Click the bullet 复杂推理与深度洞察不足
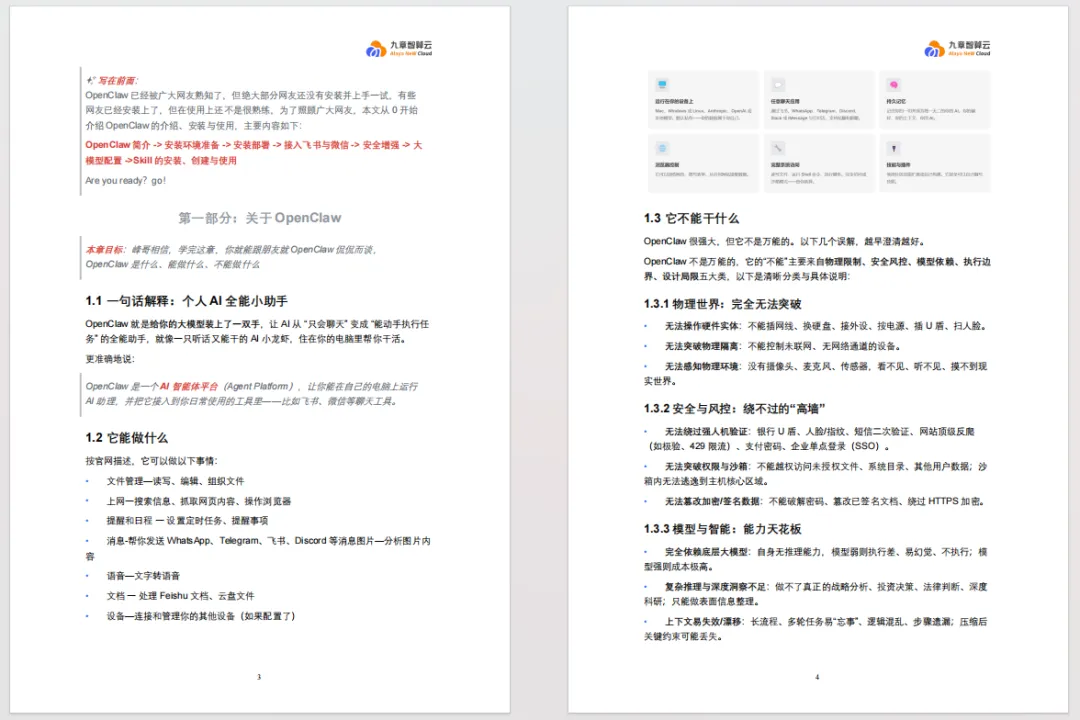This screenshot has height=720, width=1080. point(816,594)
